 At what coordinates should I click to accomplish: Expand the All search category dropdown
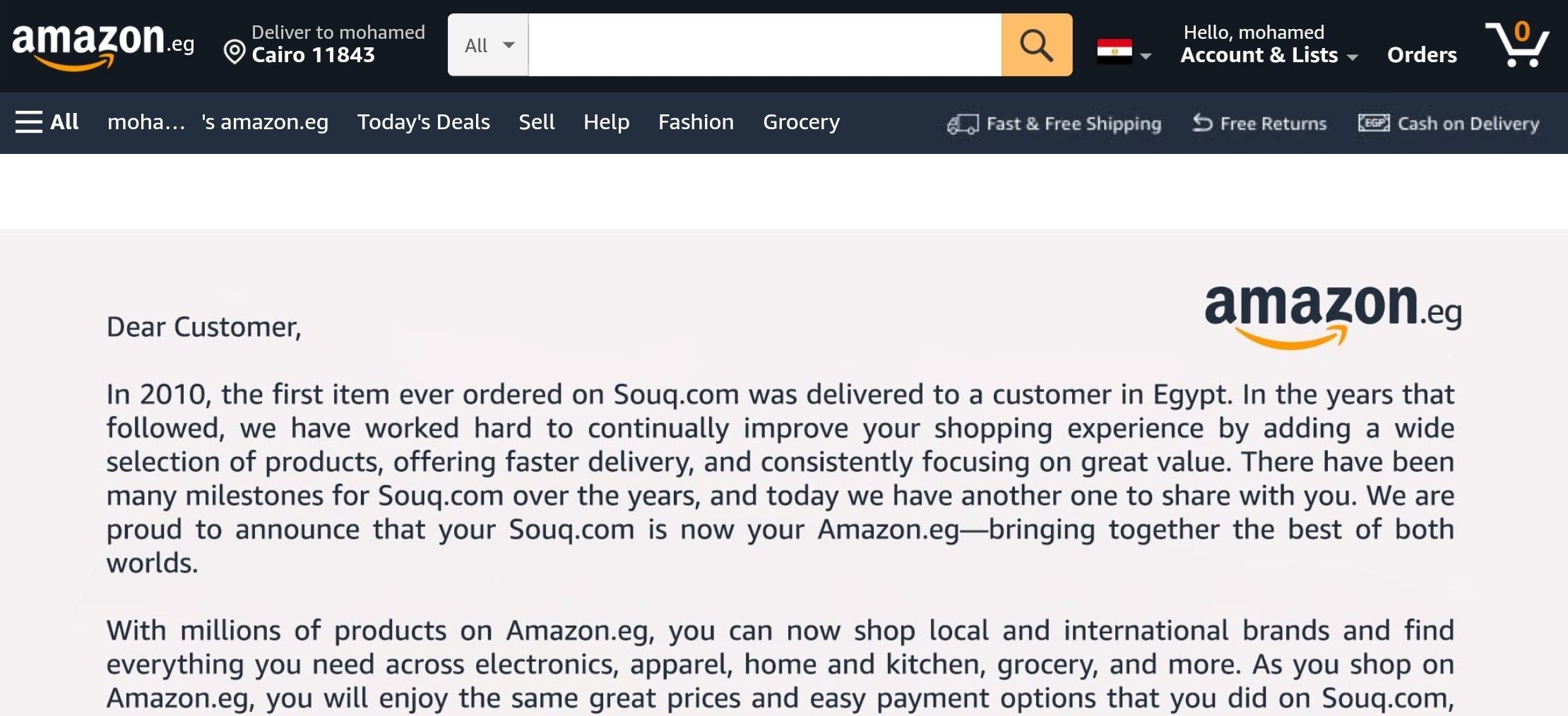(488, 45)
